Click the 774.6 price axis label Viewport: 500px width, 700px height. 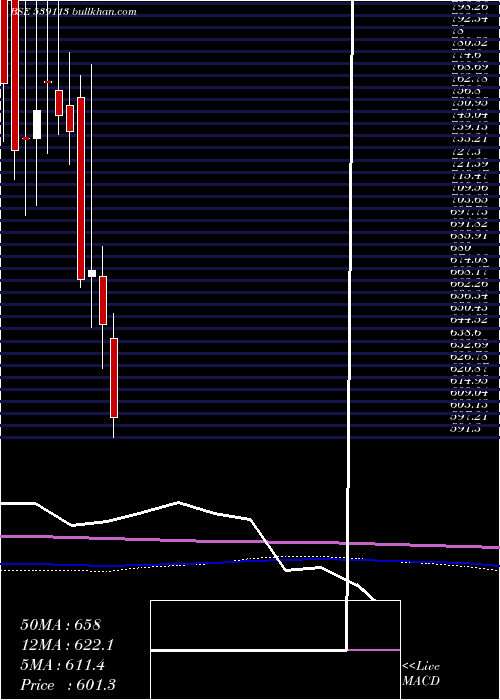pos(466,55)
